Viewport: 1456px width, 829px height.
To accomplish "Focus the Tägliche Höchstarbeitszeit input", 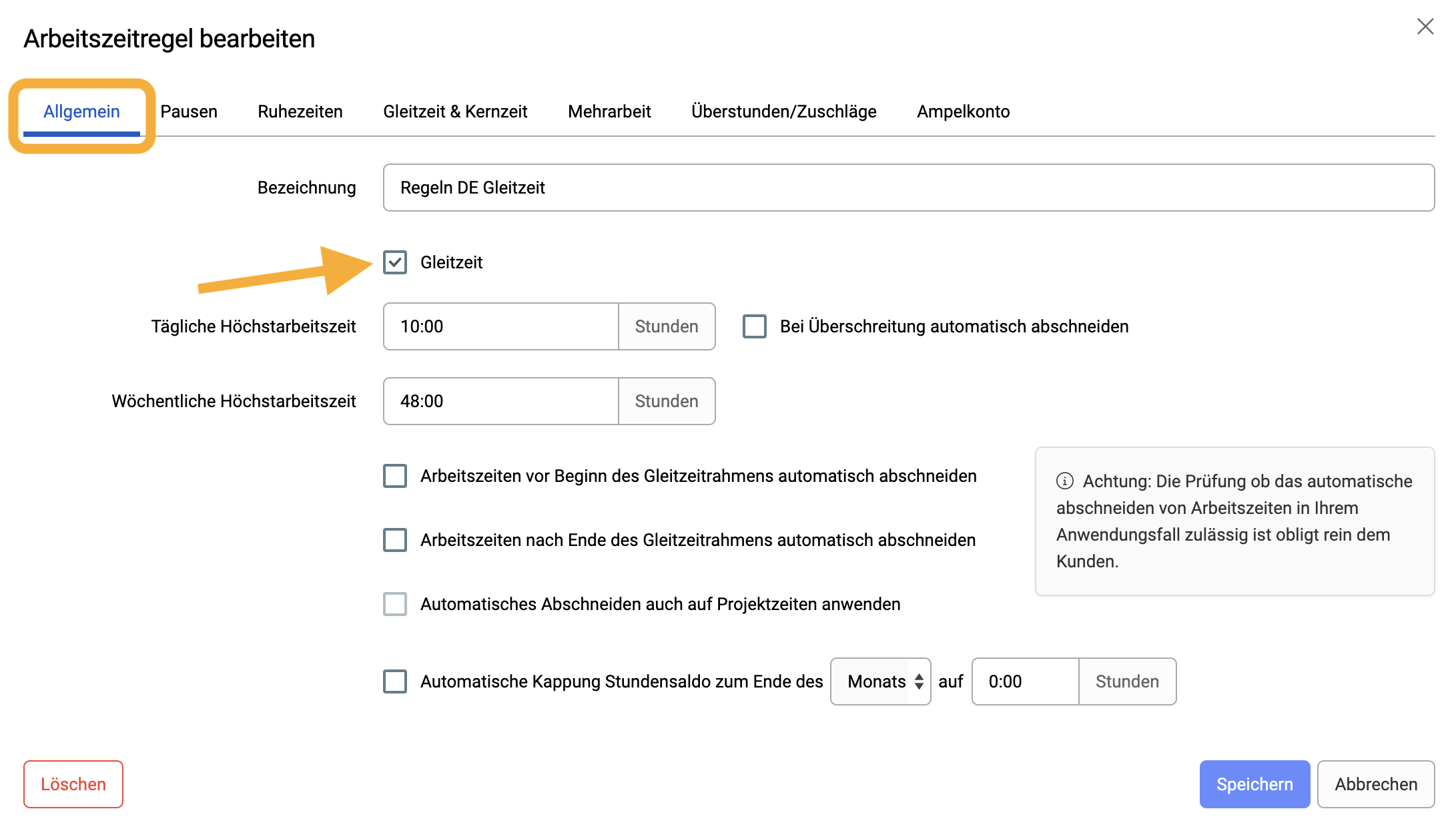I will (501, 326).
